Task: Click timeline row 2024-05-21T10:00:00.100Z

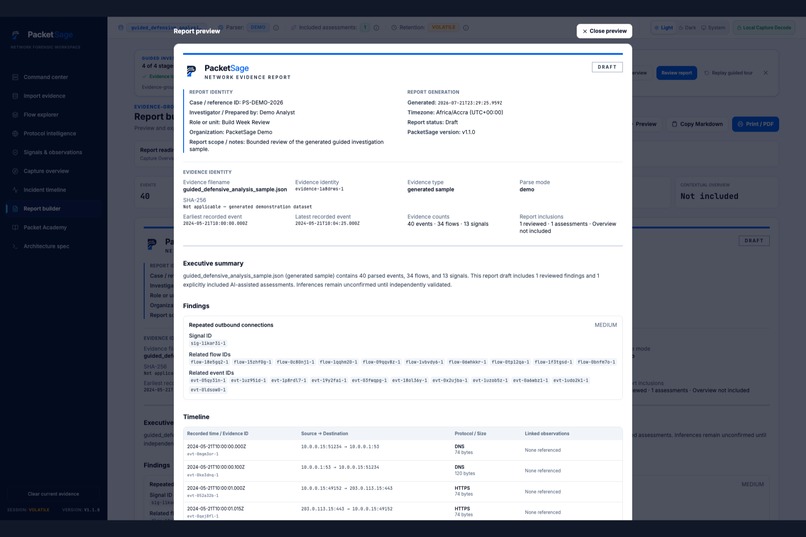Action: [402, 470]
